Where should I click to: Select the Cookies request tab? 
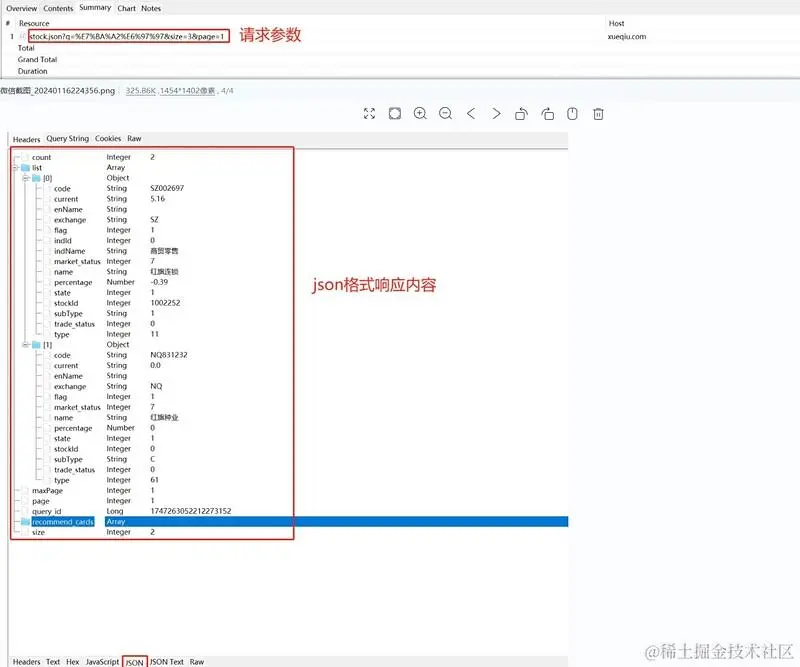[x=108, y=138]
